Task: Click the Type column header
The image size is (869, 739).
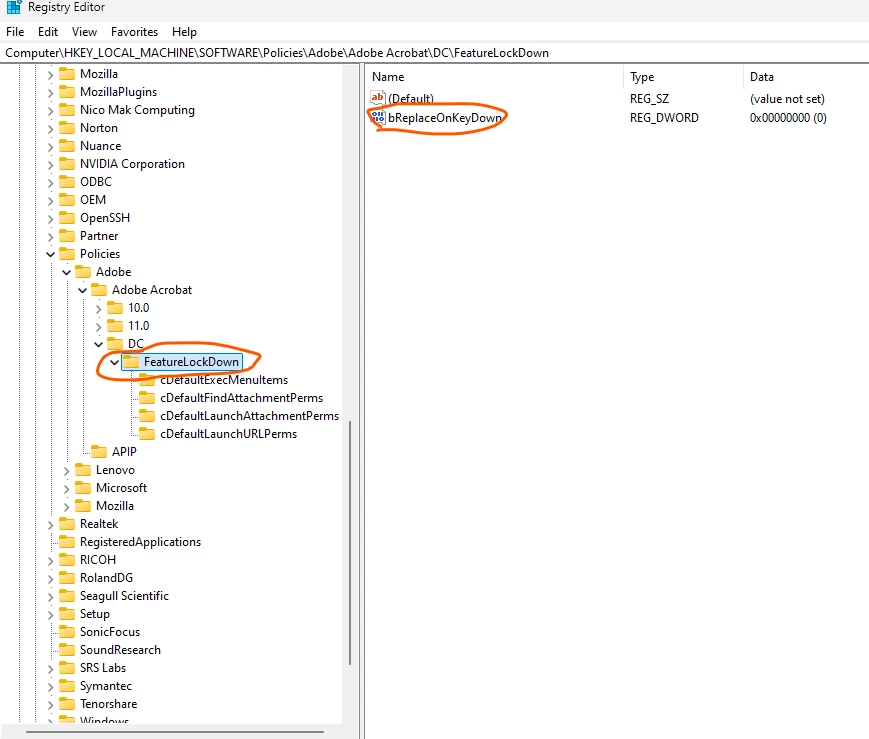Action: (x=642, y=77)
